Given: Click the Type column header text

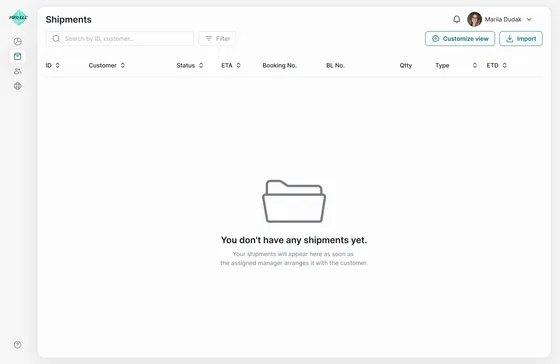Looking at the screenshot, I should 442,65.
